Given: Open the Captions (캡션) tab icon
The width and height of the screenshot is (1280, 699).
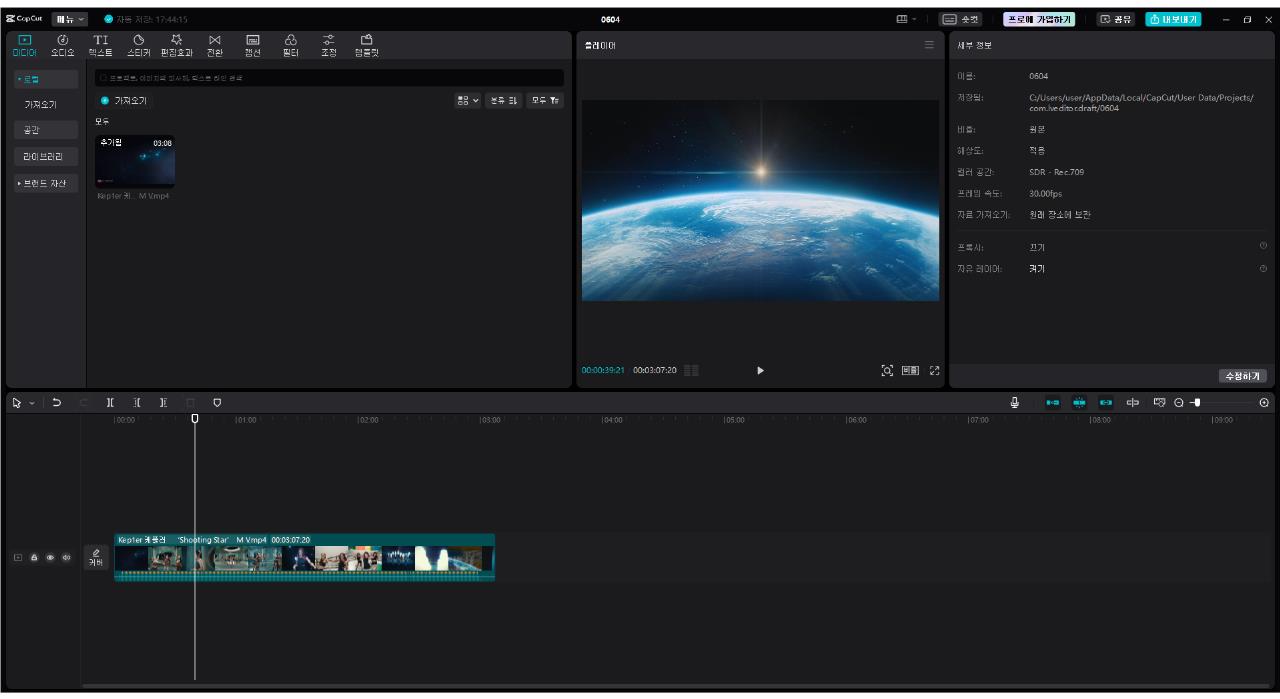Looking at the screenshot, I should [252, 45].
